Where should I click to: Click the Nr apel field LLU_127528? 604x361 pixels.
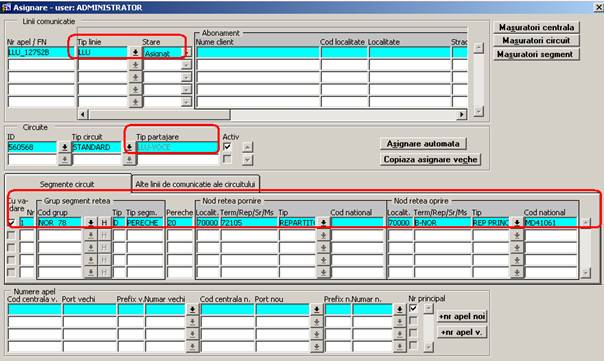[x=41, y=52]
